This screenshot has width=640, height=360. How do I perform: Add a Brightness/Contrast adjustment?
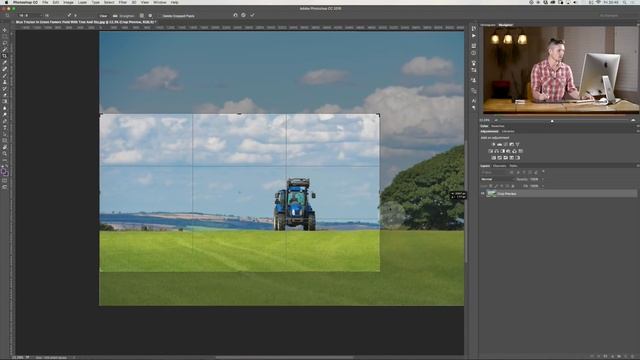(493, 144)
